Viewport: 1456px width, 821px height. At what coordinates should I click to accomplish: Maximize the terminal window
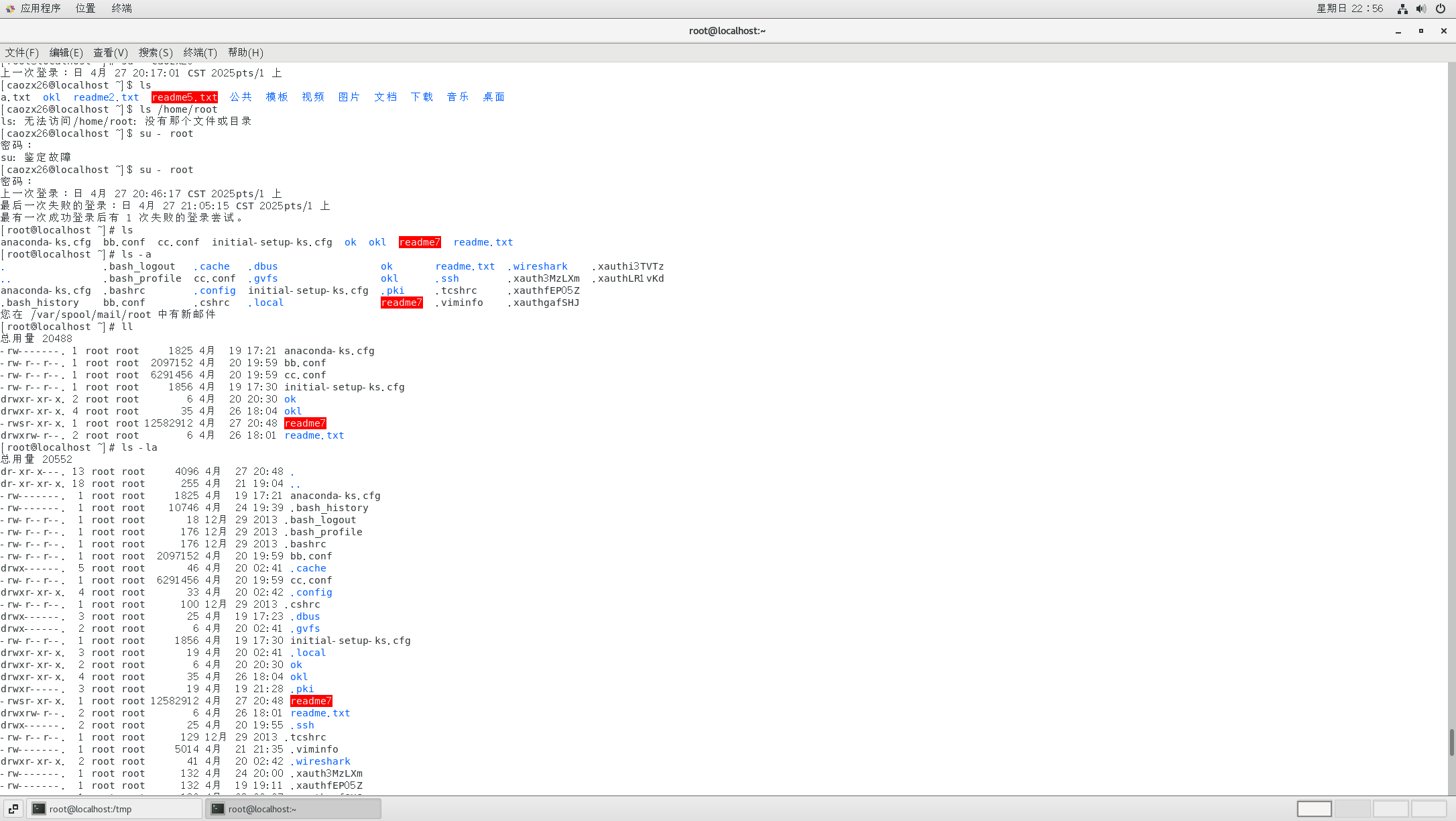[x=1420, y=31]
